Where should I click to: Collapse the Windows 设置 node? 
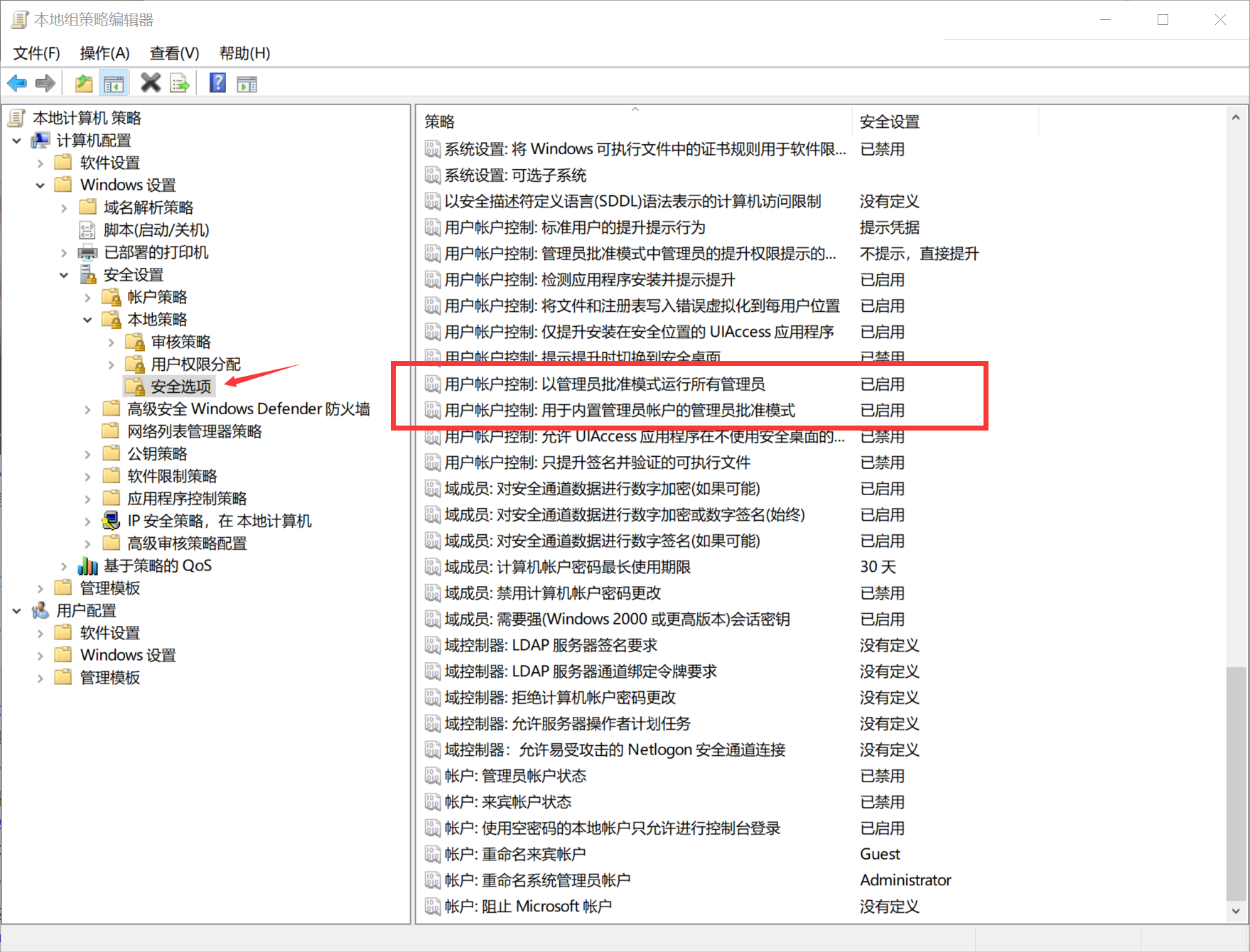[x=41, y=185]
